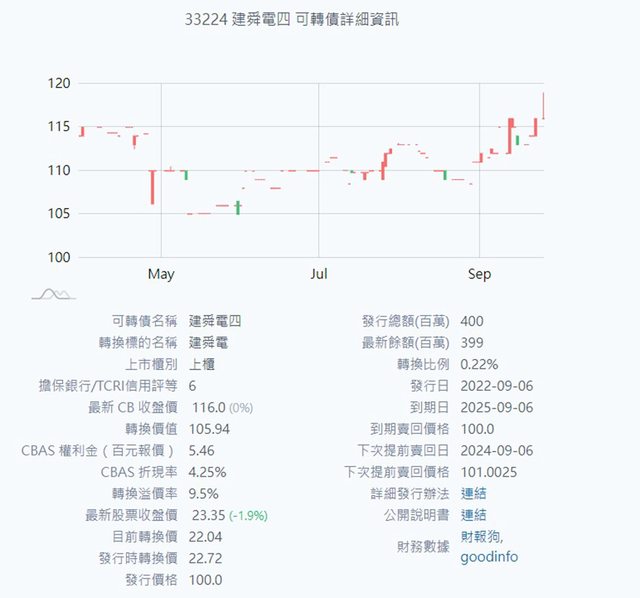Click the long red candlestick just before May
This screenshot has width=640, height=598.
pos(152,187)
